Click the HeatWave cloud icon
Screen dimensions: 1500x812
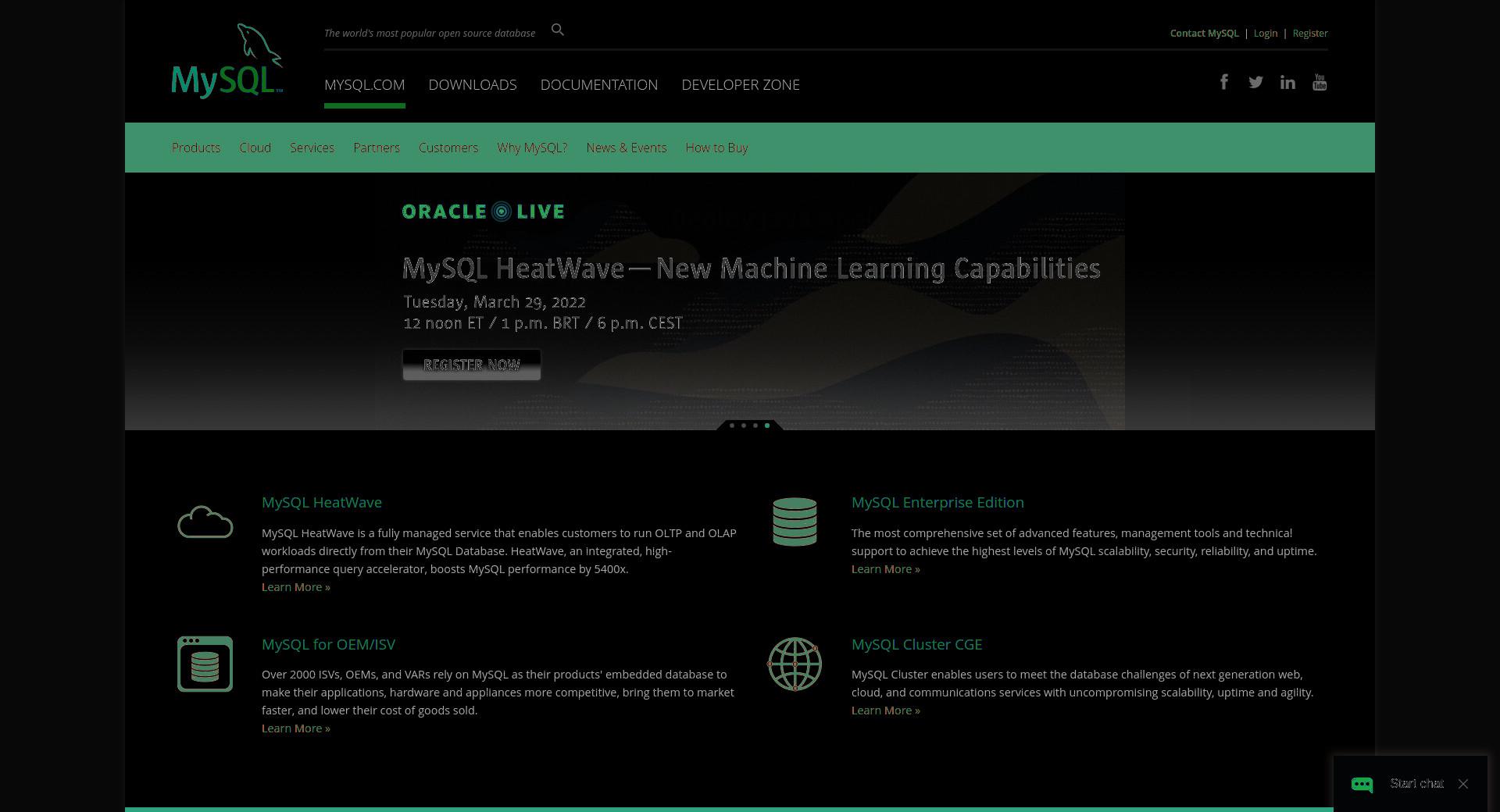pyautogui.click(x=205, y=522)
